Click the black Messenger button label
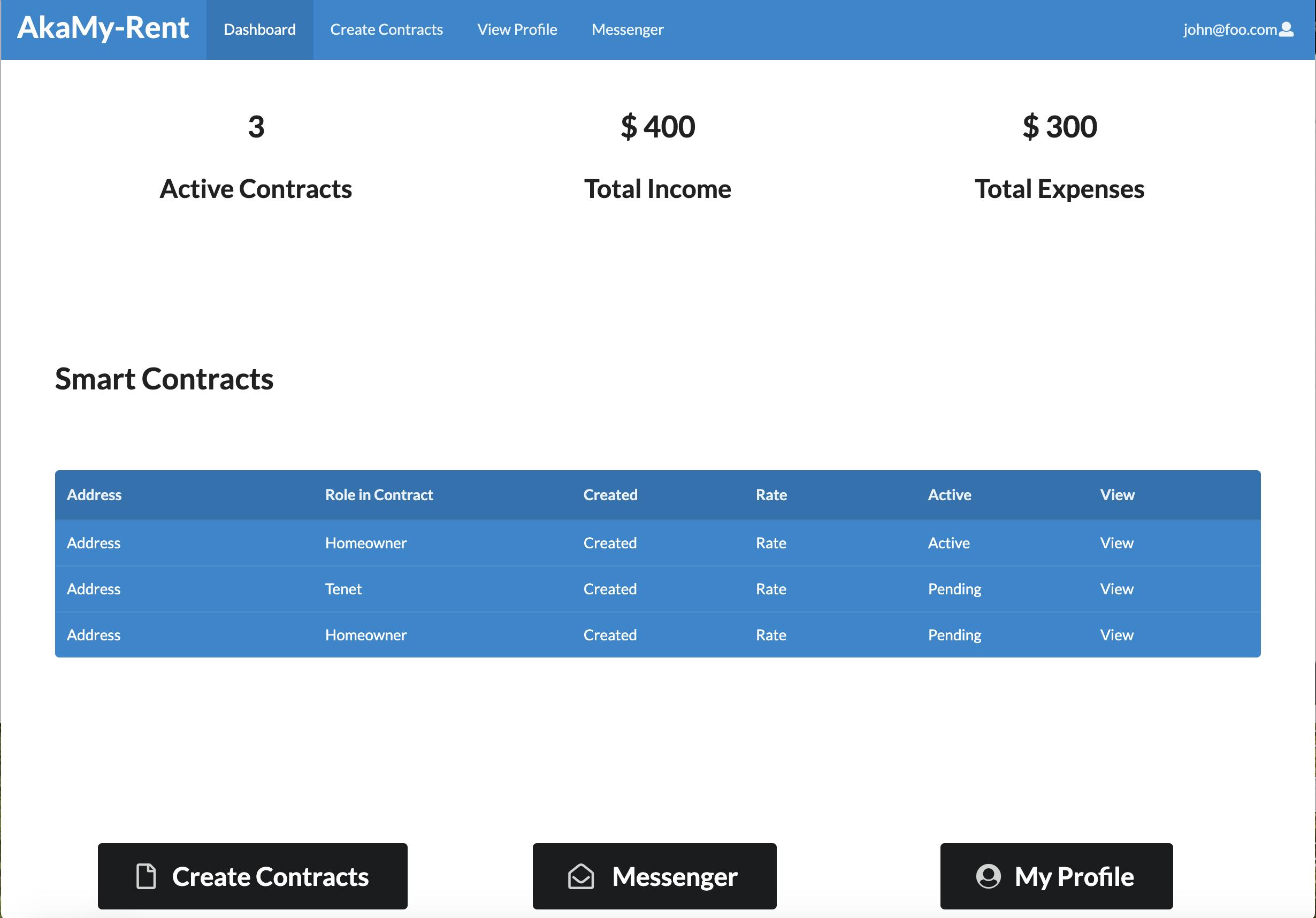This screenshot has height=918, width=1316. pyautogui.click(x=675, y=876)
